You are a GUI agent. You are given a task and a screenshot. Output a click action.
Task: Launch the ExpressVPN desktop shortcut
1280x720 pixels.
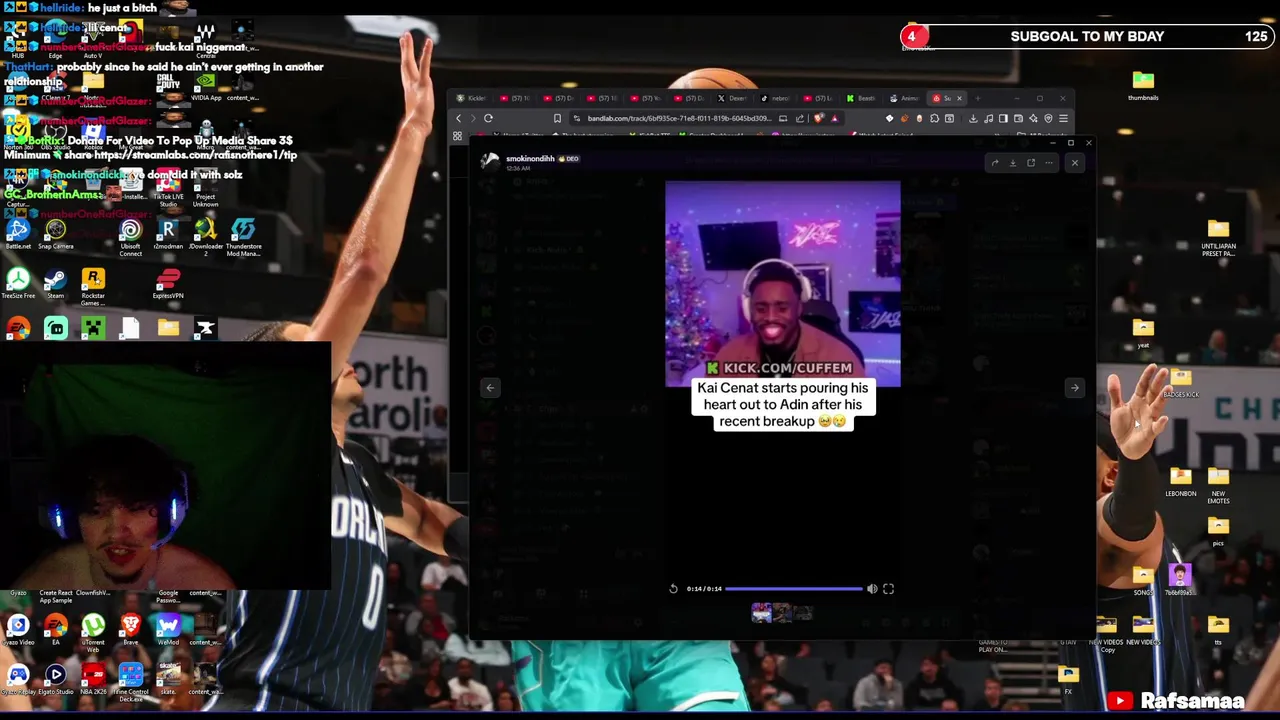click(168, 284)
